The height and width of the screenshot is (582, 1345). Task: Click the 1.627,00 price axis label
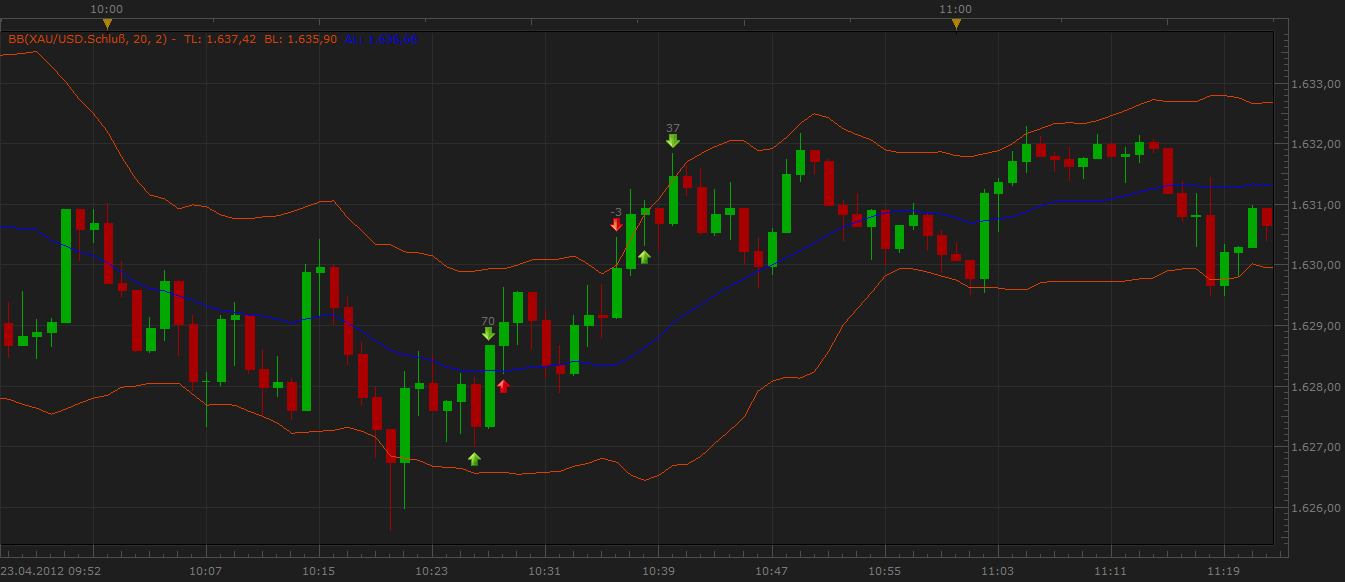(1316, 447)
